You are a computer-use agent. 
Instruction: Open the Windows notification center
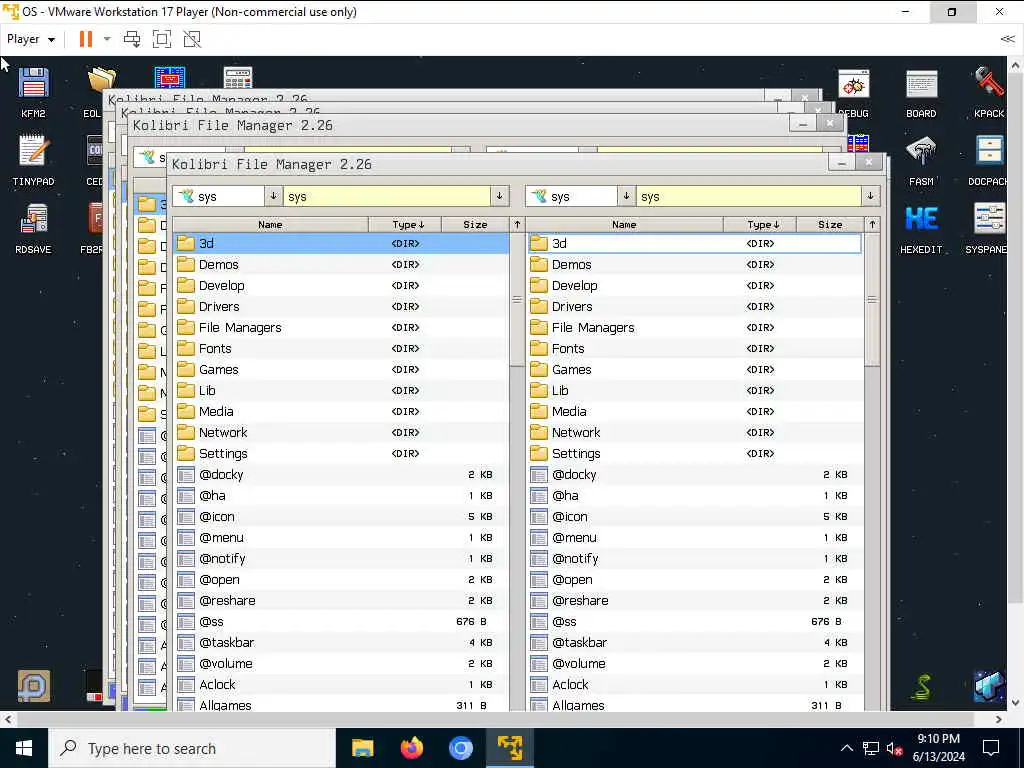[x=991, y=748]
